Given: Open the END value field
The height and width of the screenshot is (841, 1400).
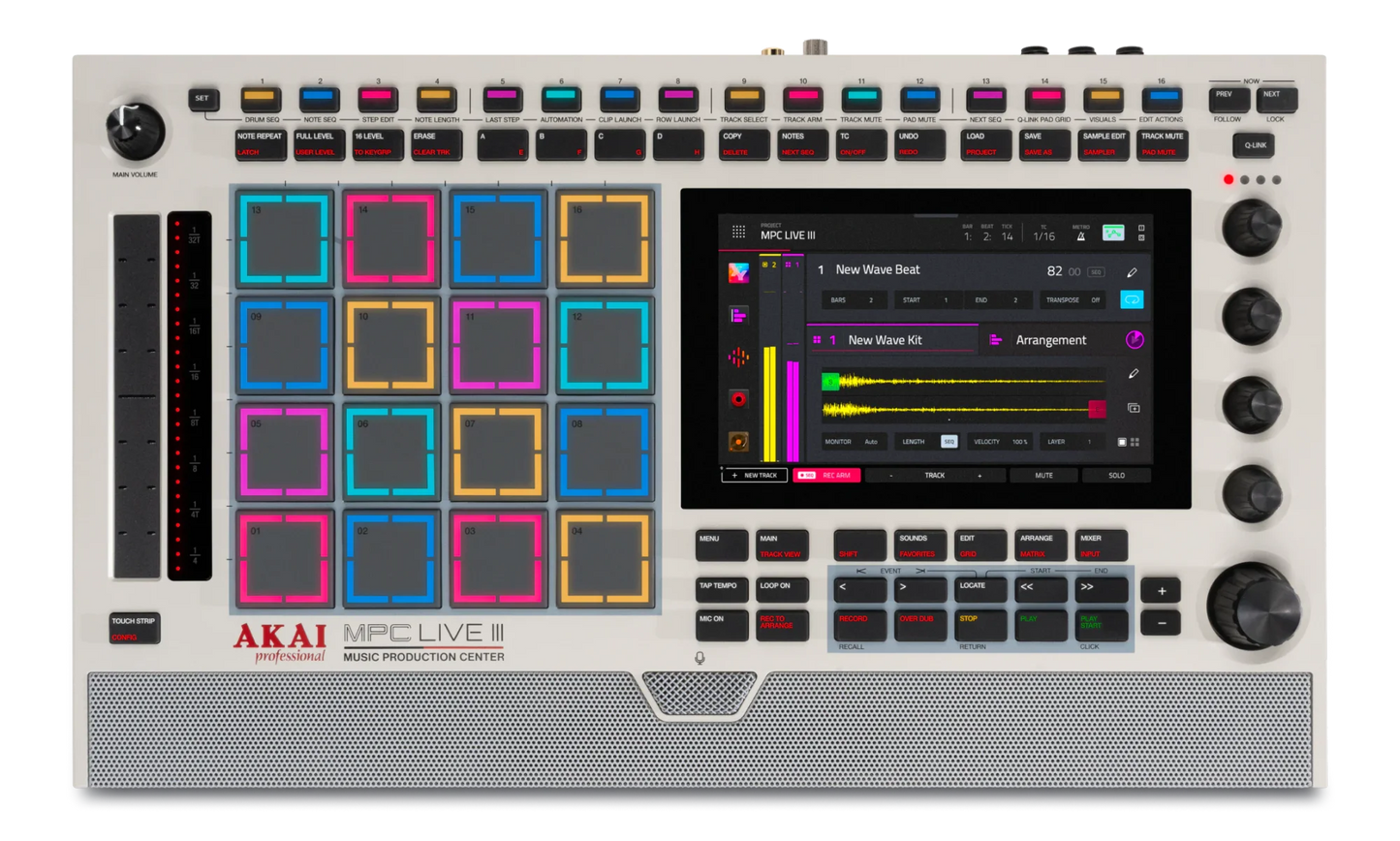Looking at the screenshot, I should pos(998,300).
